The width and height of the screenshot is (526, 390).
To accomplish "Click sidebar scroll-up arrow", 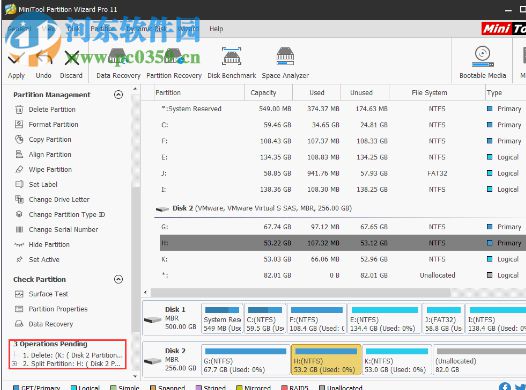I will tap(135, 89).
